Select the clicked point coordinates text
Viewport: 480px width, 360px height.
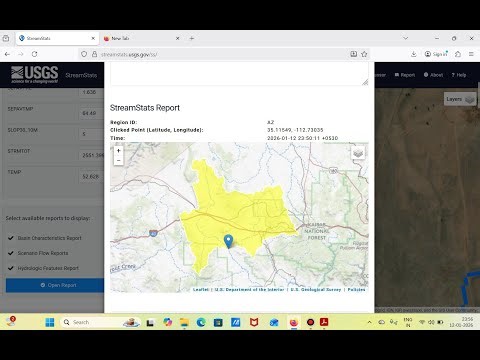(x=295, y=130)
